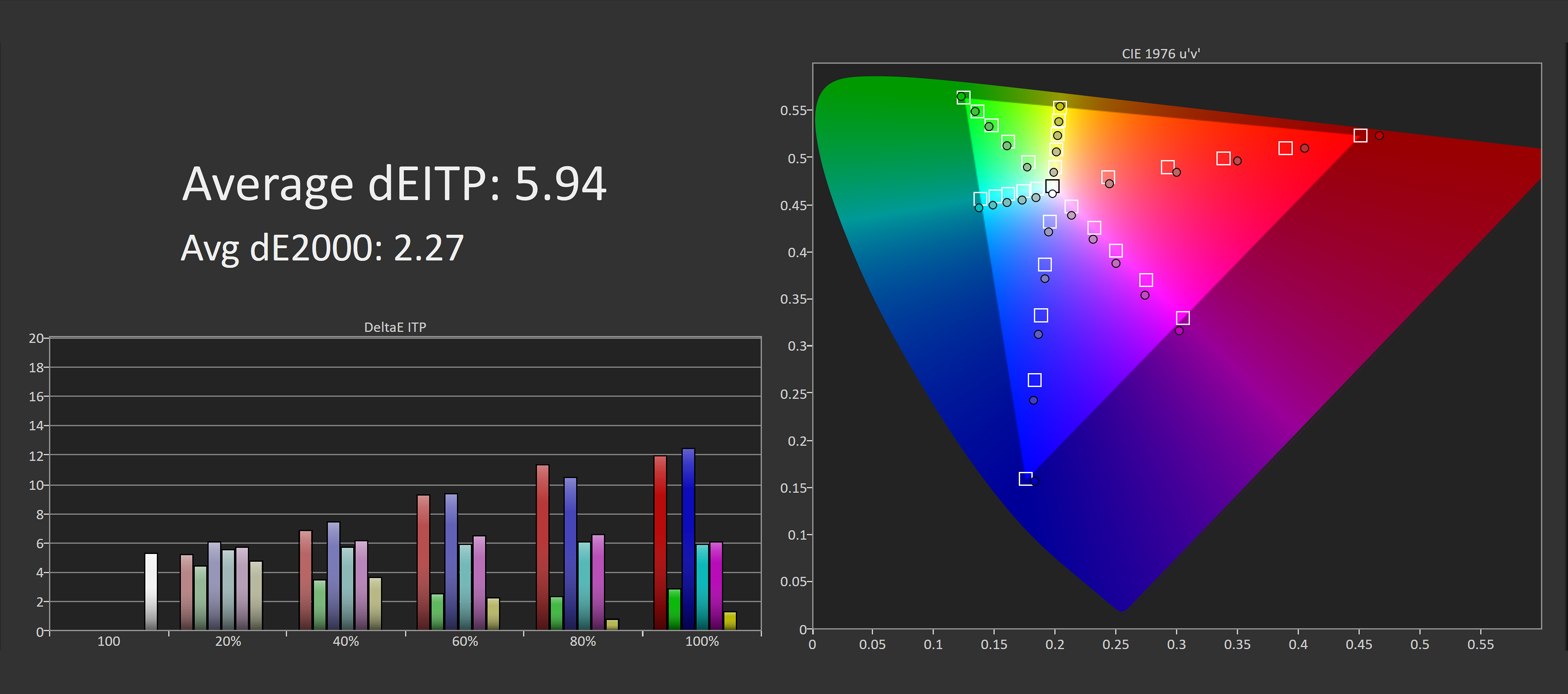1568x694 pixels.
Task: Click the 80% red saturation bar
Action: 542,547
